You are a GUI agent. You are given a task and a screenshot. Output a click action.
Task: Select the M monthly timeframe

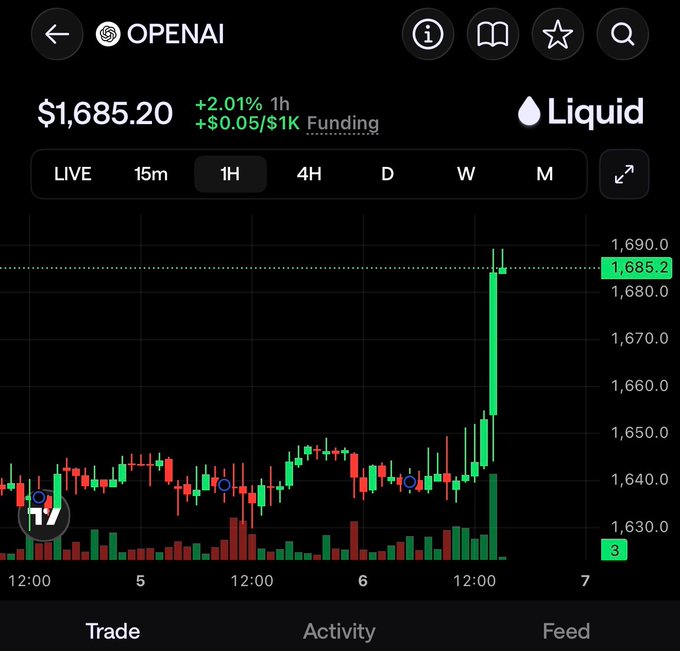click(x=545, y=174)
